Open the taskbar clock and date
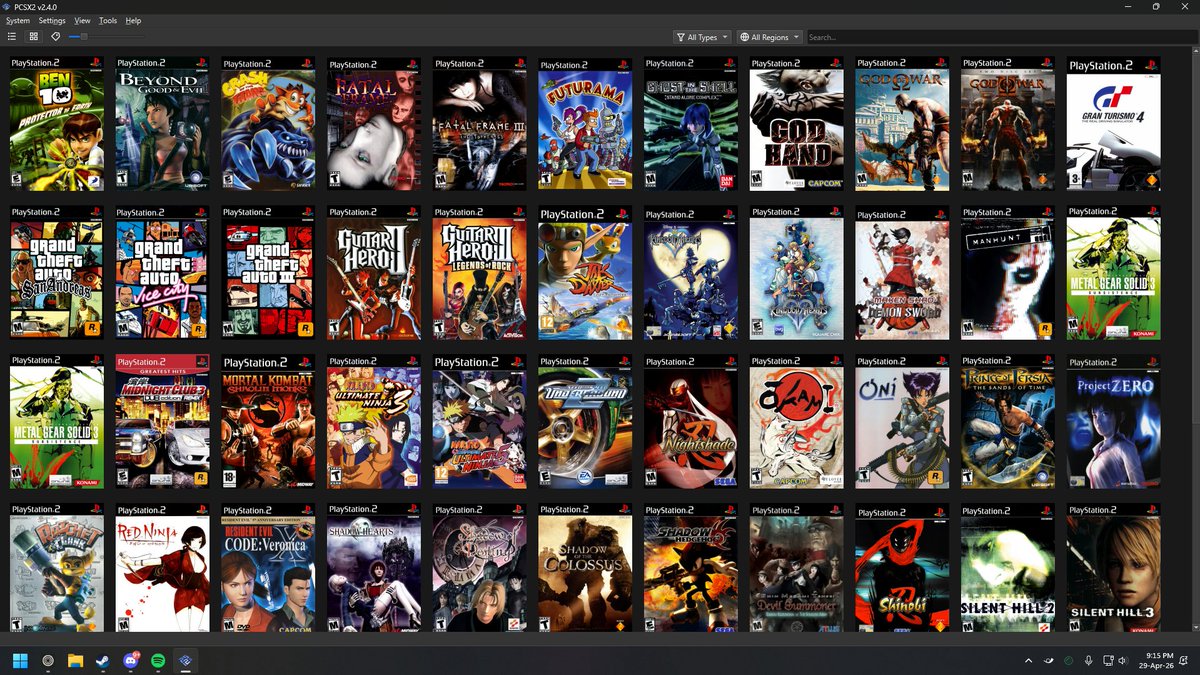 pos(1158,660)
